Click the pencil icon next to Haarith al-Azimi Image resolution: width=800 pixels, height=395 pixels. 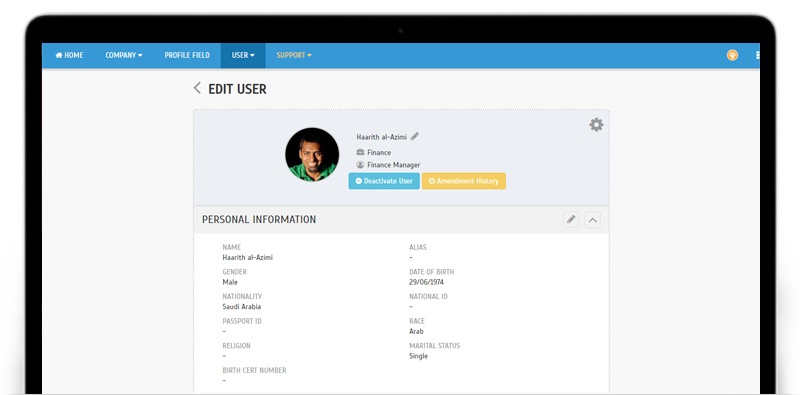pyautogui.click(x=415, y=136)
